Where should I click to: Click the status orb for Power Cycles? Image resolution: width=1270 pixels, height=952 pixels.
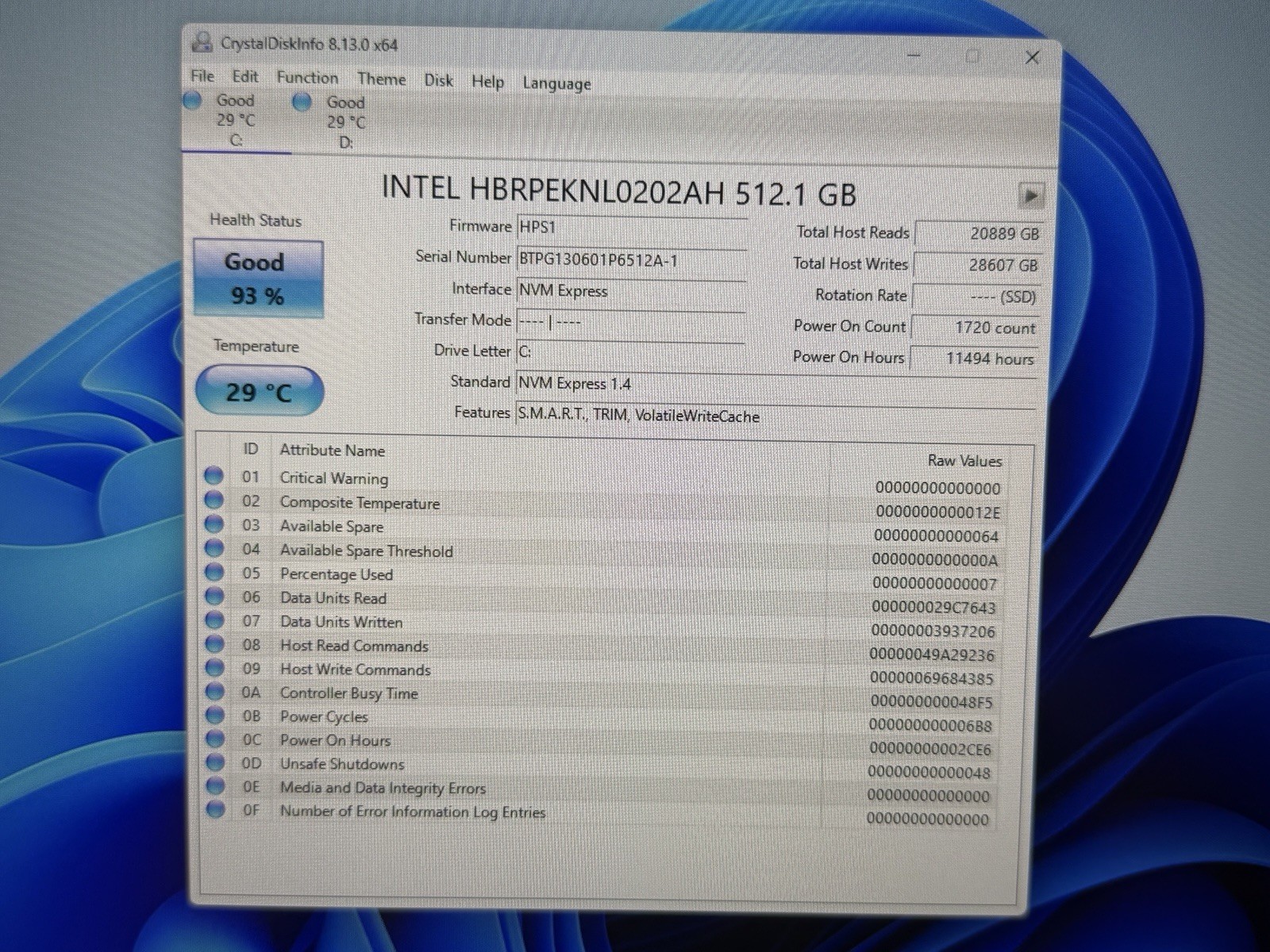(x=215, y=715)
